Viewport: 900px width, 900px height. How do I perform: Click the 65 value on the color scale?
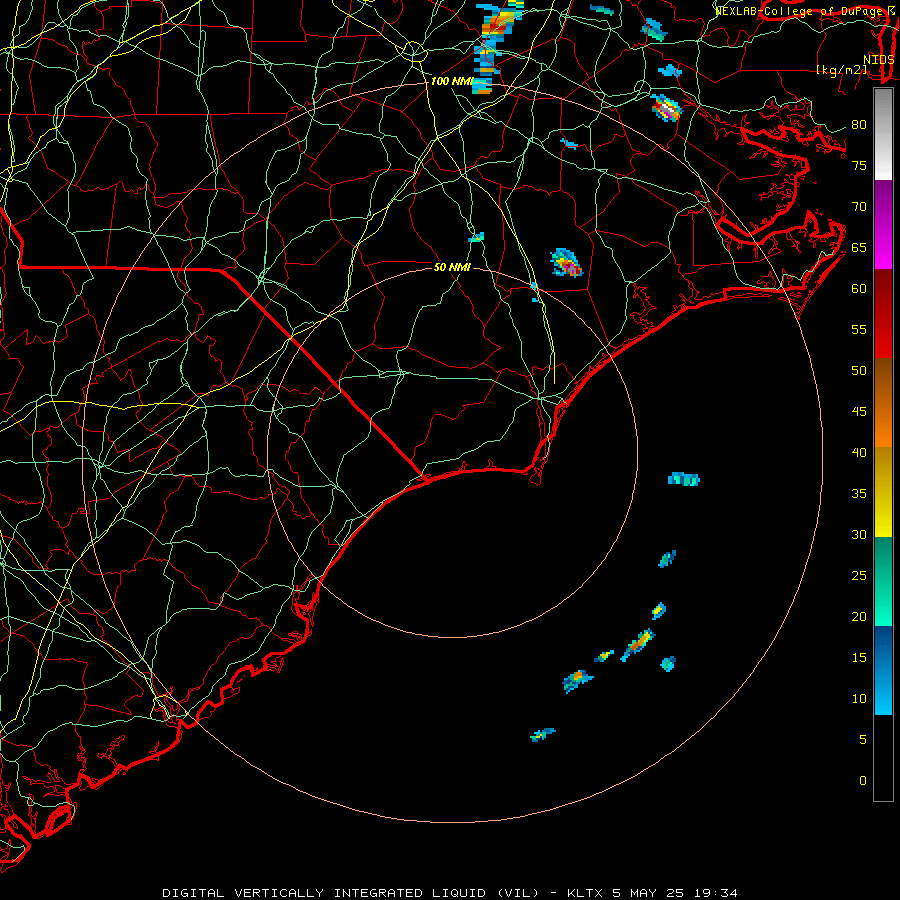[x=859, y=247]
